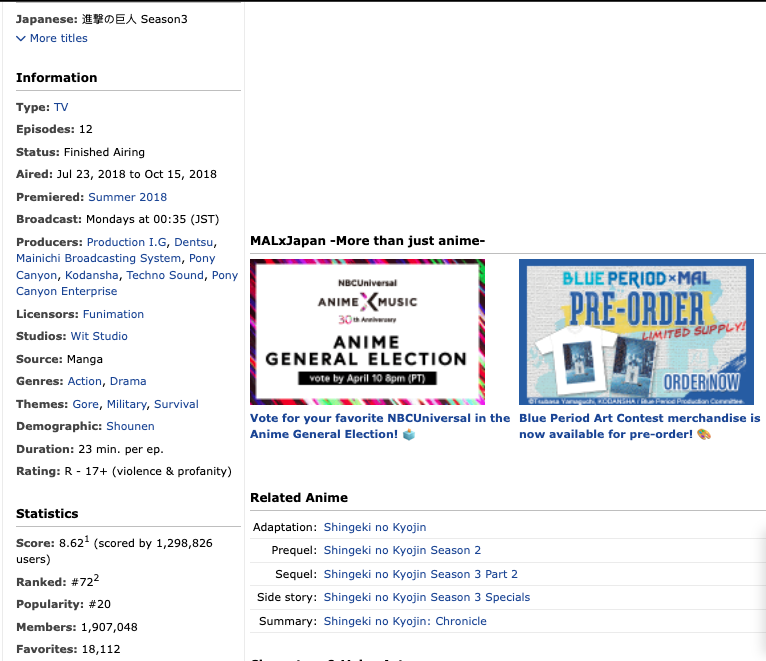
Task: Open Production I.G producer link
Action: (x=127, y=242)
